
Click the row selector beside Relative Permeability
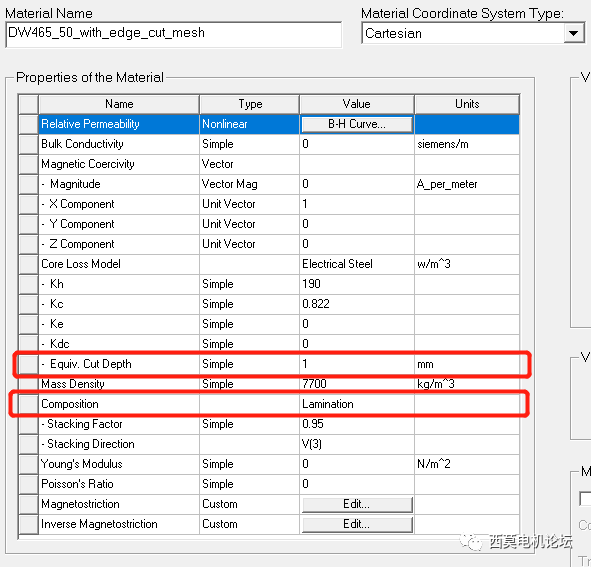coord(28,124)
